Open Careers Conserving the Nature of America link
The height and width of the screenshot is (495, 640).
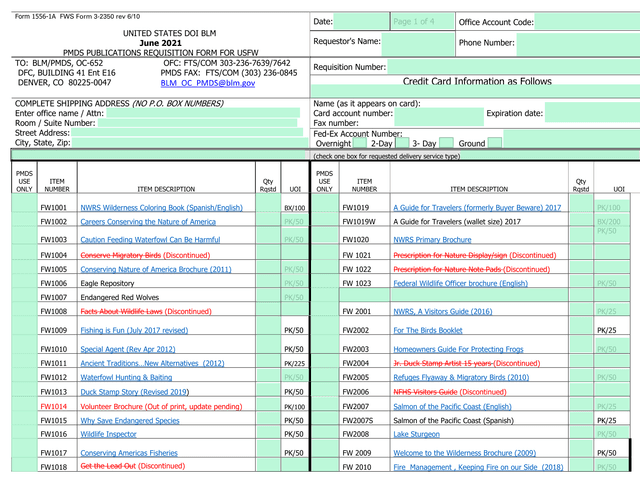tap(148, 222)
